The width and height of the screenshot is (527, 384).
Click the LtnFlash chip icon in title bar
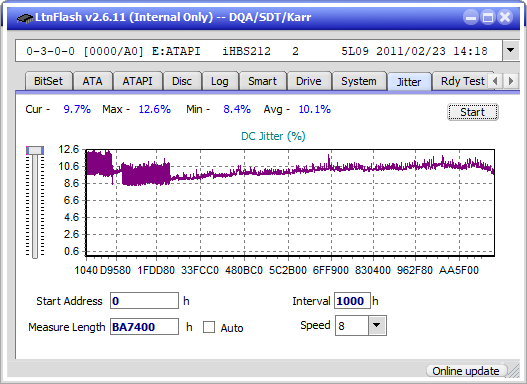[x=24, y=18]
